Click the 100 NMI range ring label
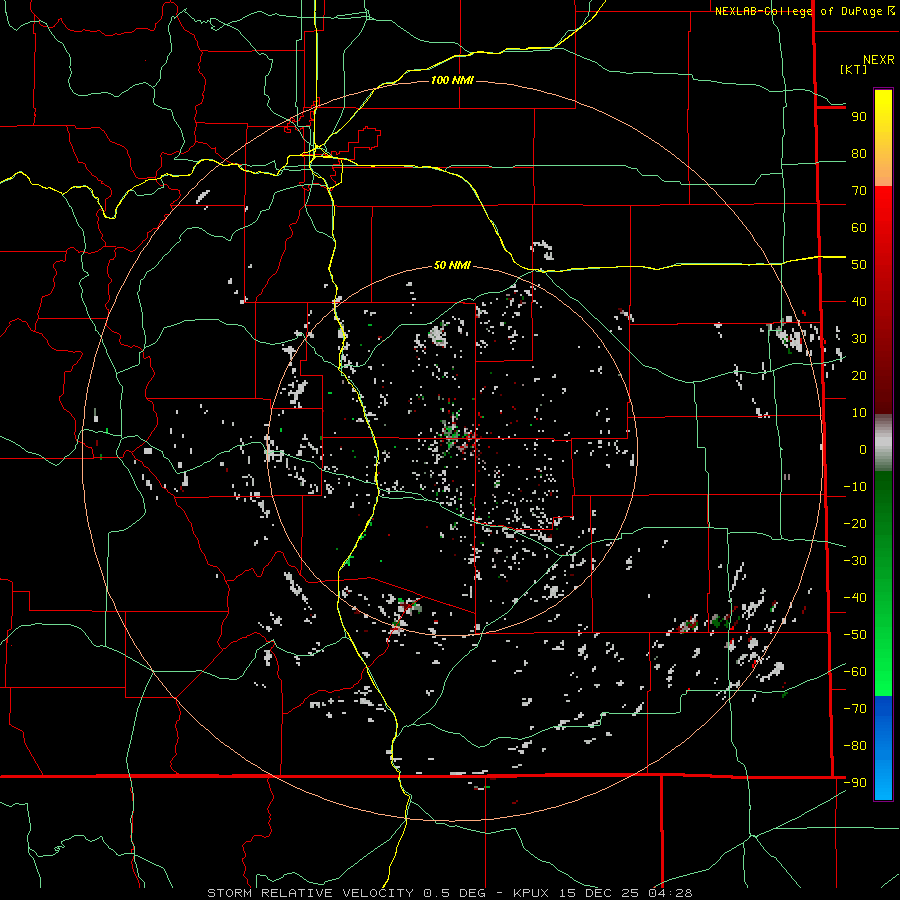900x900 pixels. (x=452, y=80)
